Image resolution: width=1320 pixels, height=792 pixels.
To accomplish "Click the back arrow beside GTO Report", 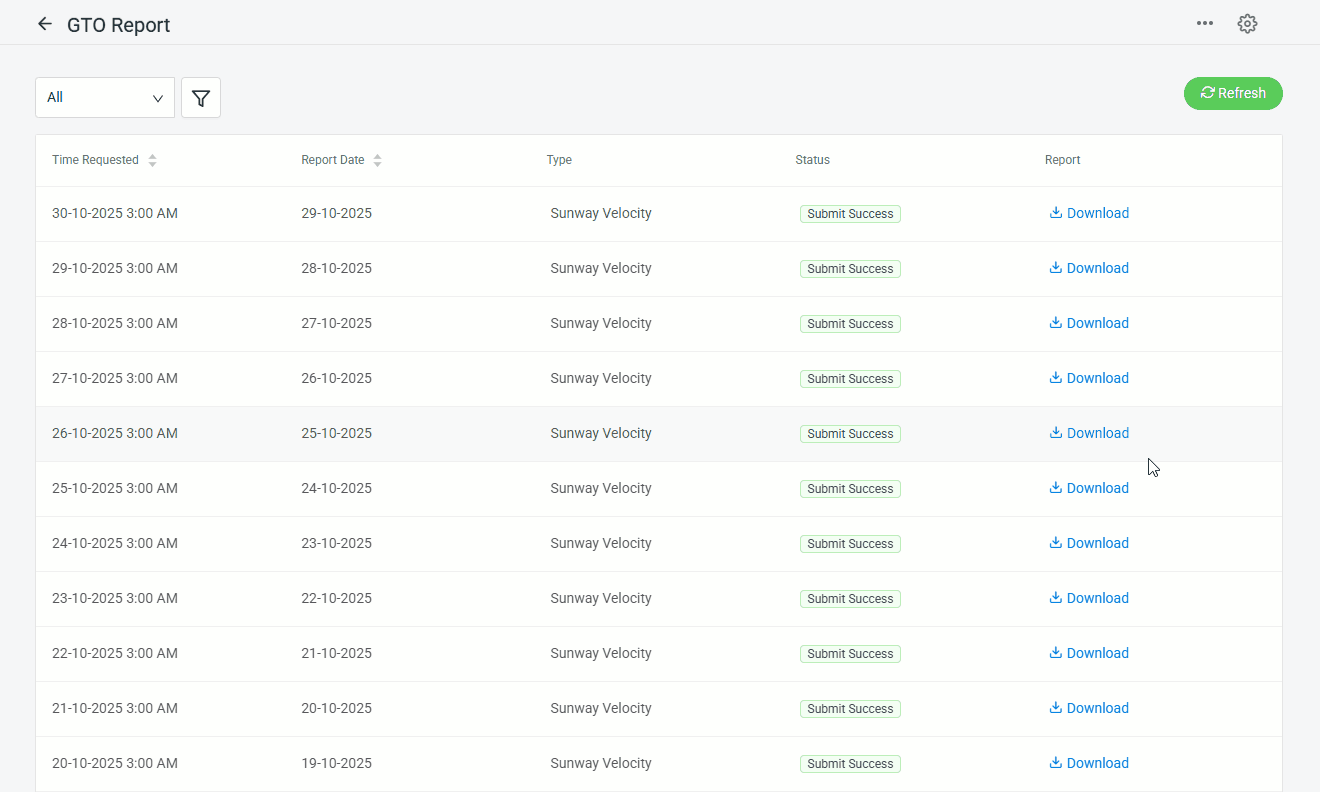I will [44, 24].
